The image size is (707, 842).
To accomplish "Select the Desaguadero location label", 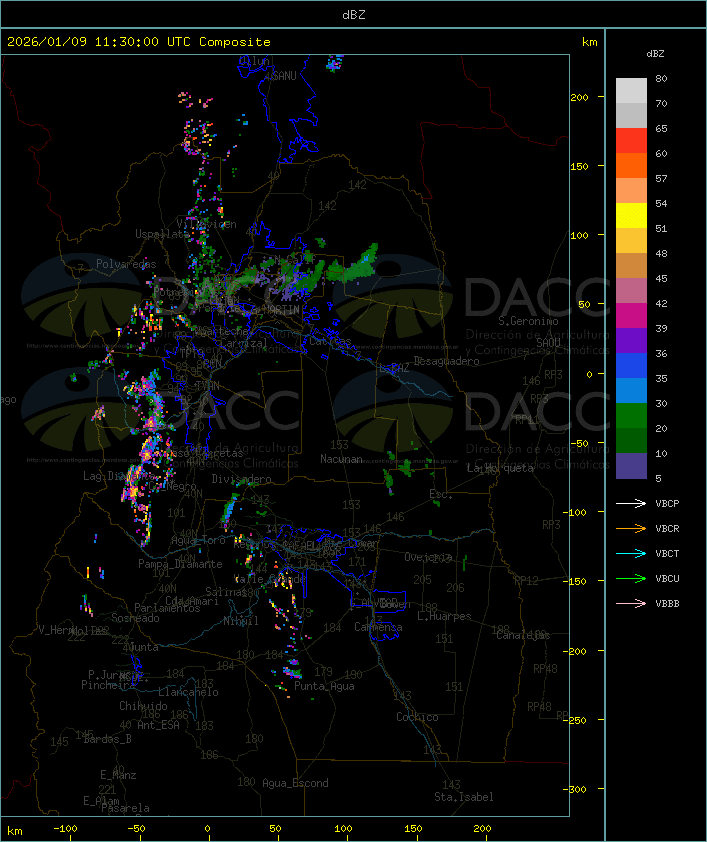I will tap(447, 361).
